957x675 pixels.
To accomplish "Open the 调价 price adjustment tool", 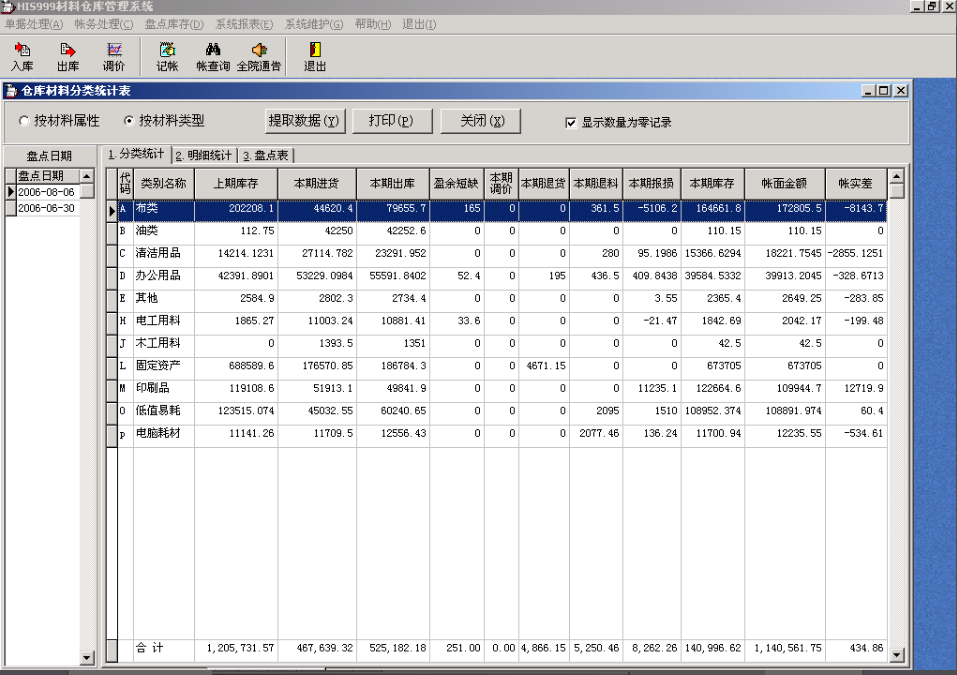I will (114, 57).
